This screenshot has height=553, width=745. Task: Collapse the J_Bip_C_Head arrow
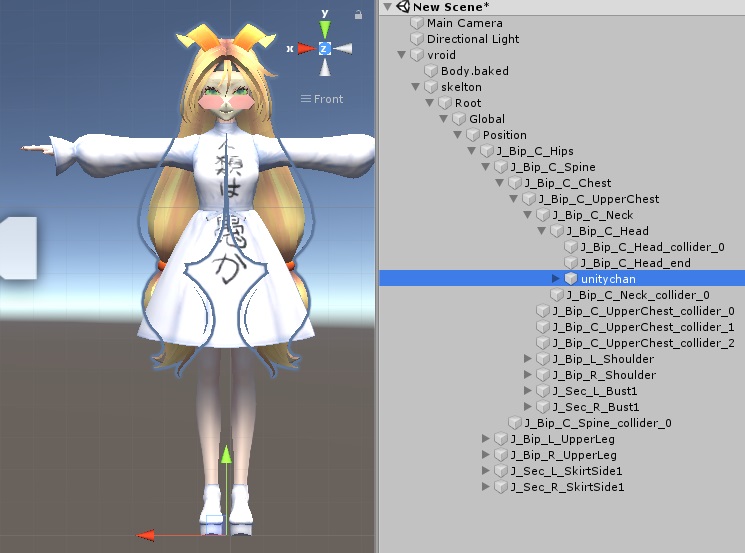pyautogui.click(x=542, y=231)
